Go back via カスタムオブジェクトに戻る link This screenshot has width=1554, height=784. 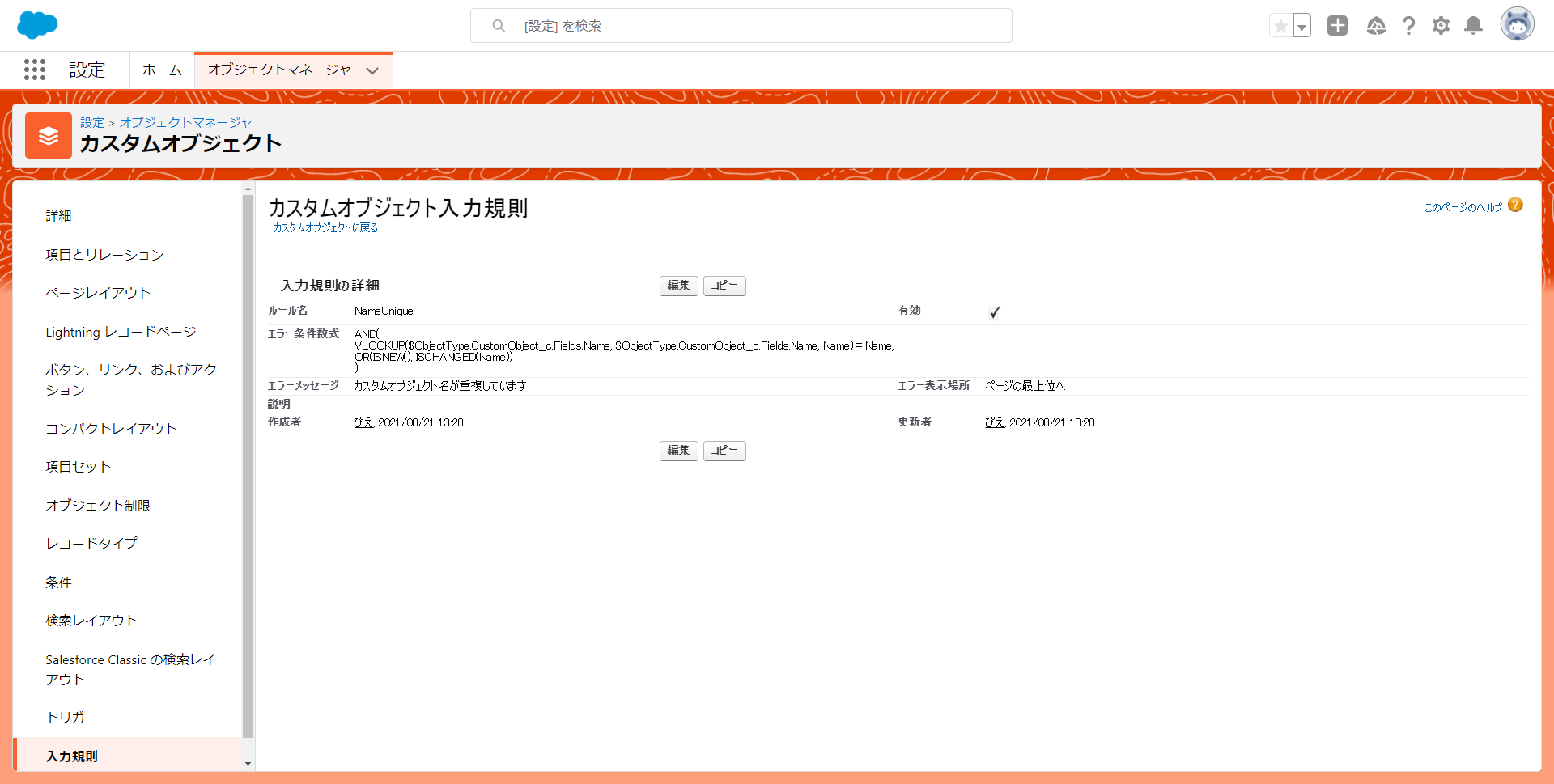point(325,228)
